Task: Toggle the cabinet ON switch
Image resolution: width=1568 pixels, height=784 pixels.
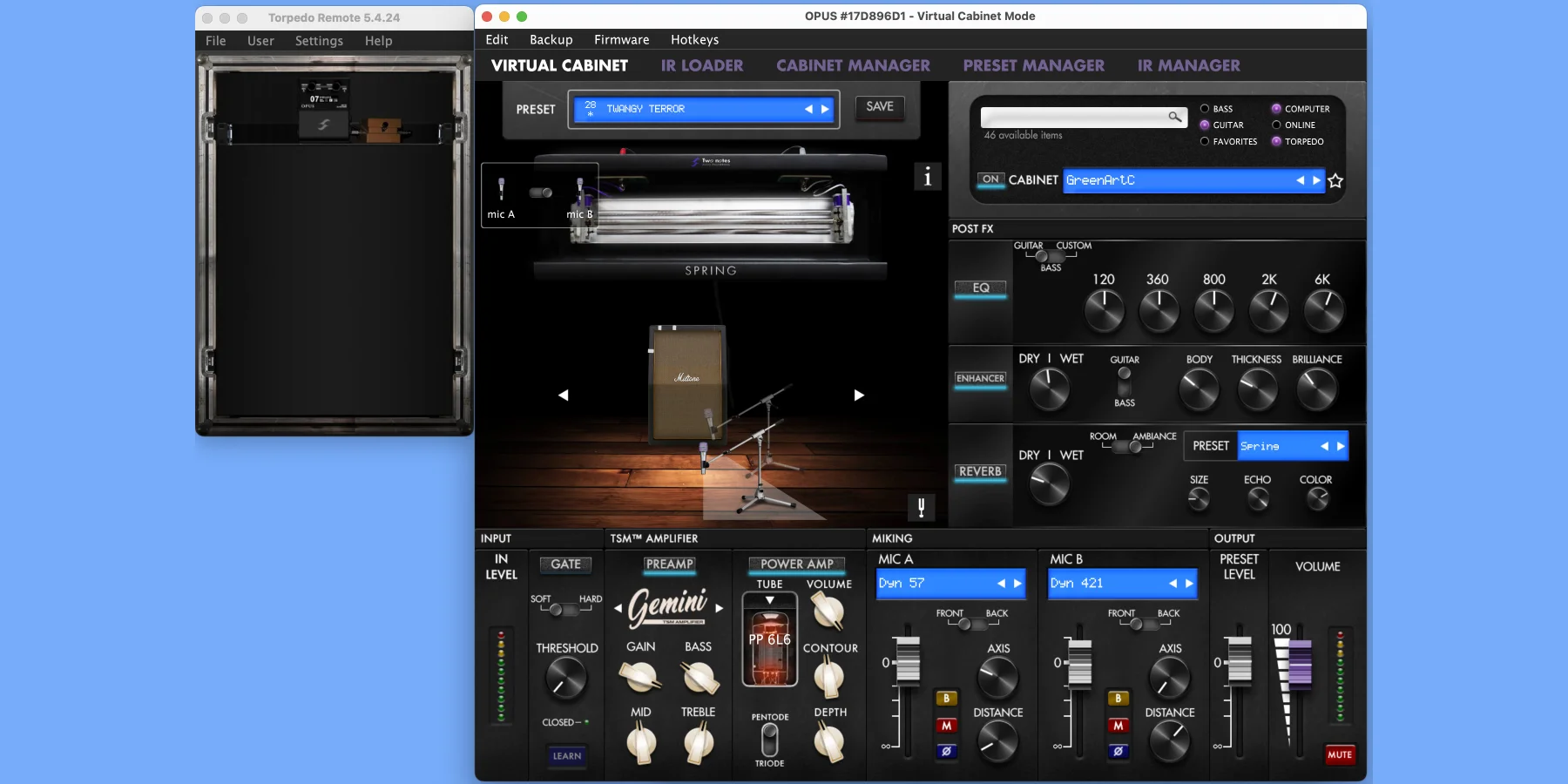Action: (x=990, y=179)
